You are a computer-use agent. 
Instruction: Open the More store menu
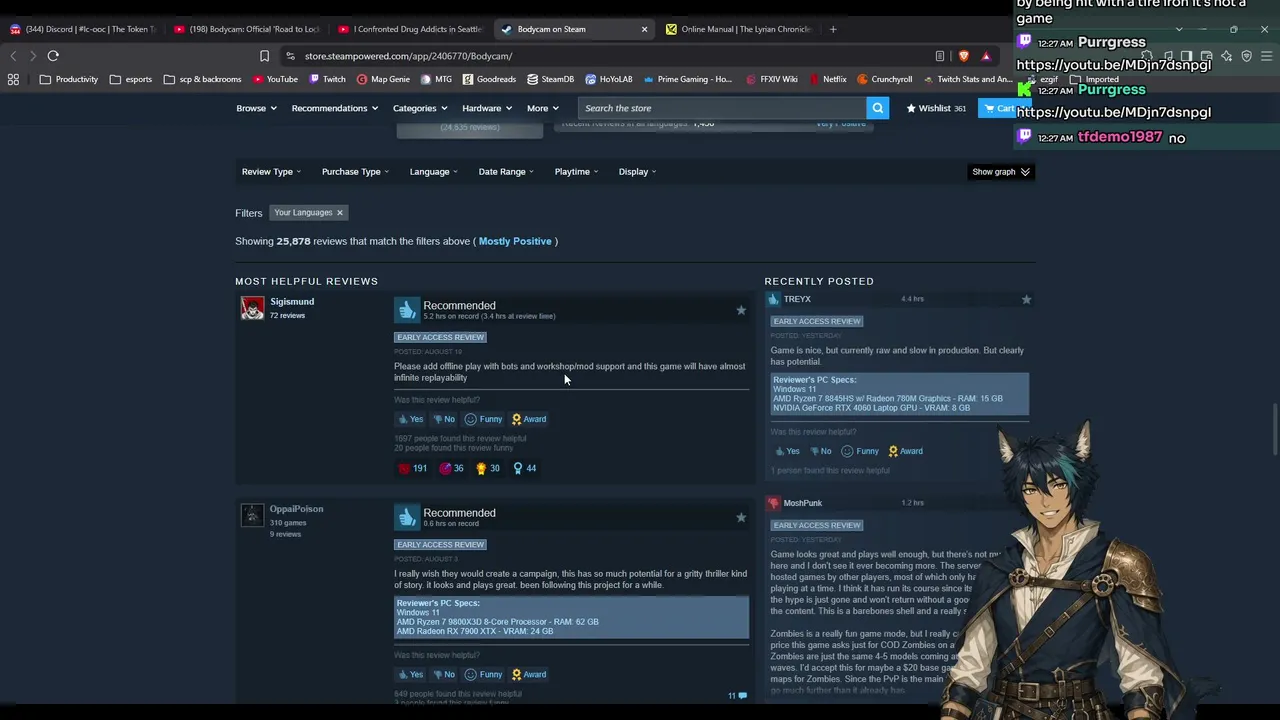[543, 108]
